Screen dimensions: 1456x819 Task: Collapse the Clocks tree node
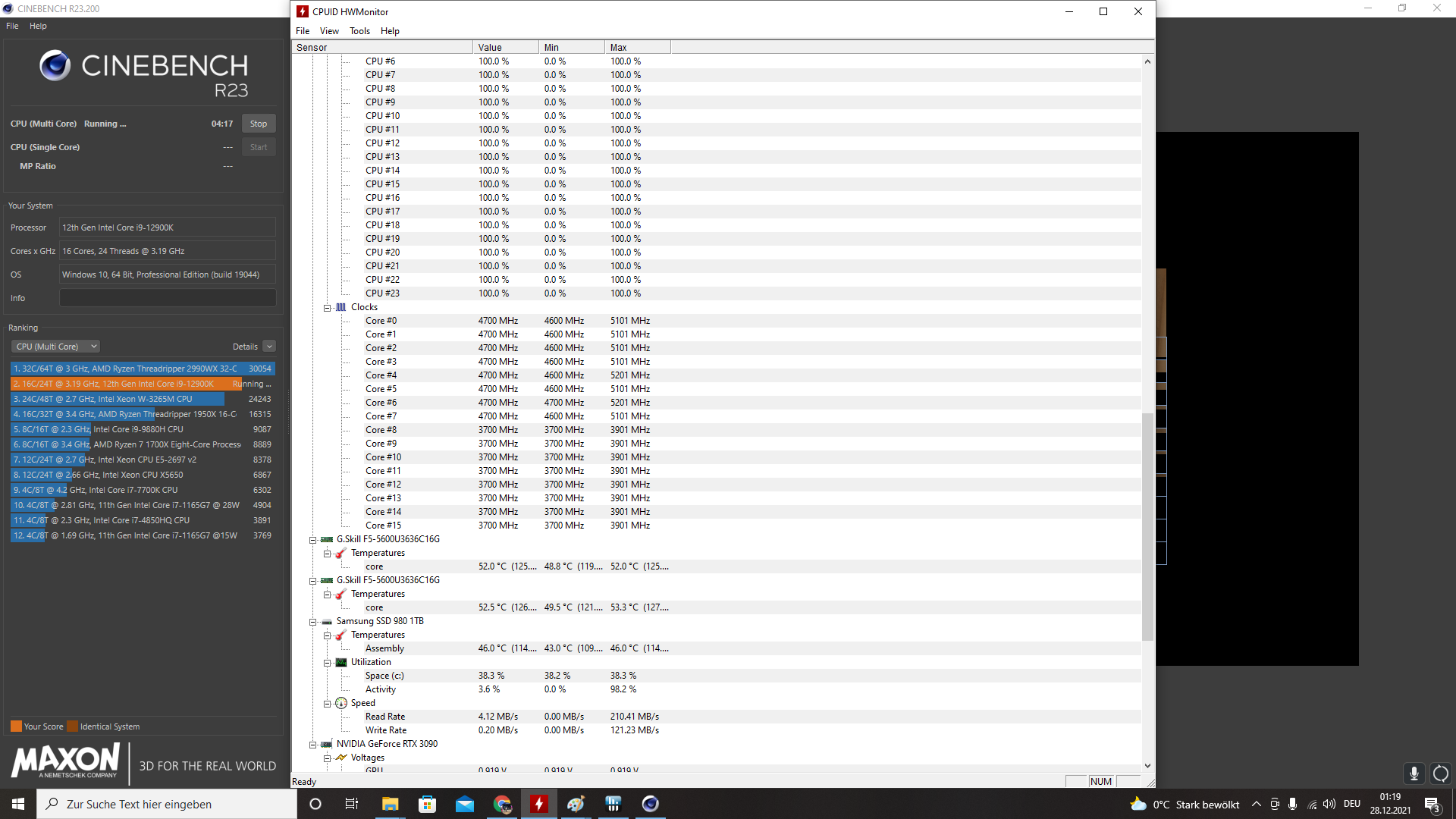coord(328,308)
